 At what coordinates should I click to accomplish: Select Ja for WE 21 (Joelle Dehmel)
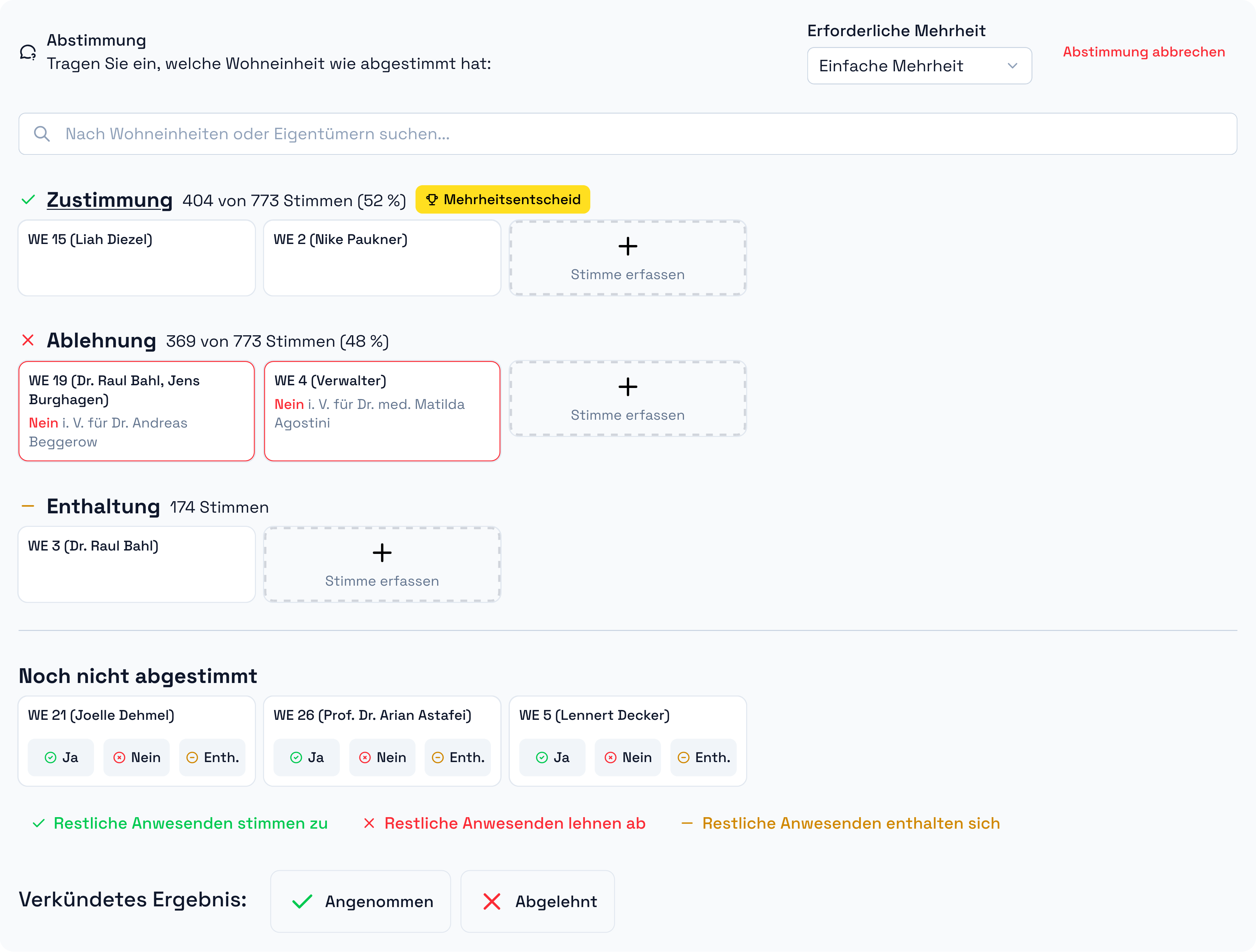(x=61, y=757)
